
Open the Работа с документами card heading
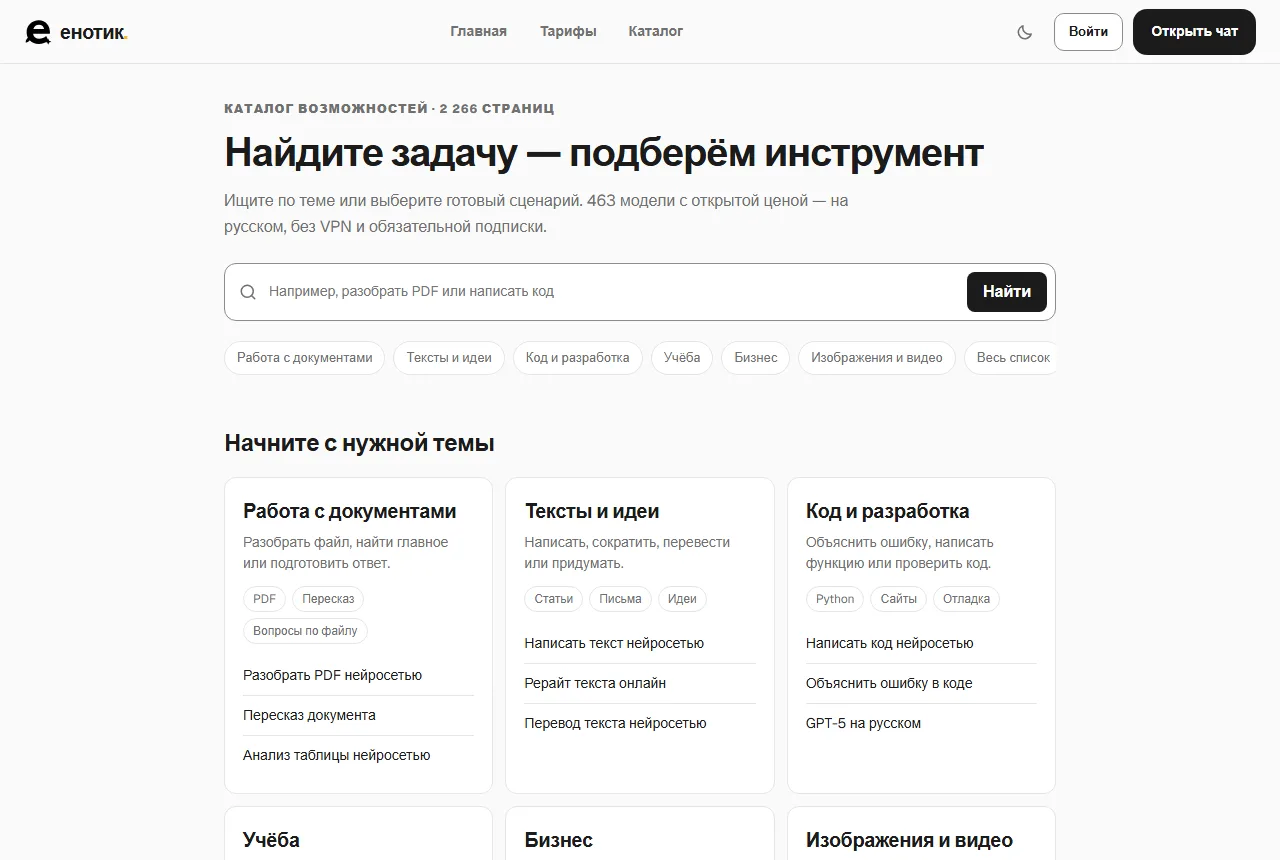click(349, 511)
